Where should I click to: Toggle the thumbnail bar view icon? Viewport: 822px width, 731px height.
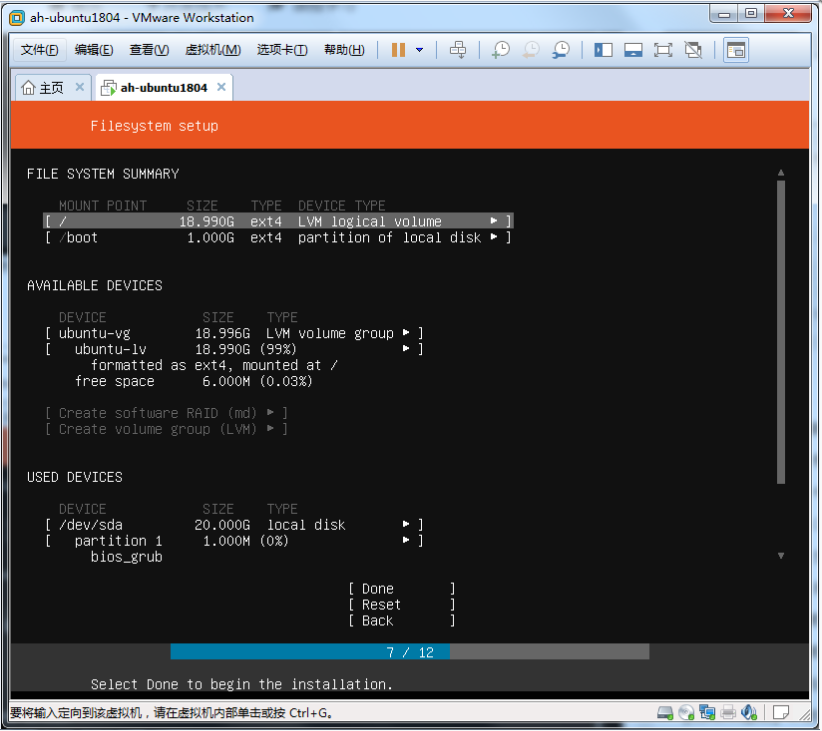pos(633,50)
